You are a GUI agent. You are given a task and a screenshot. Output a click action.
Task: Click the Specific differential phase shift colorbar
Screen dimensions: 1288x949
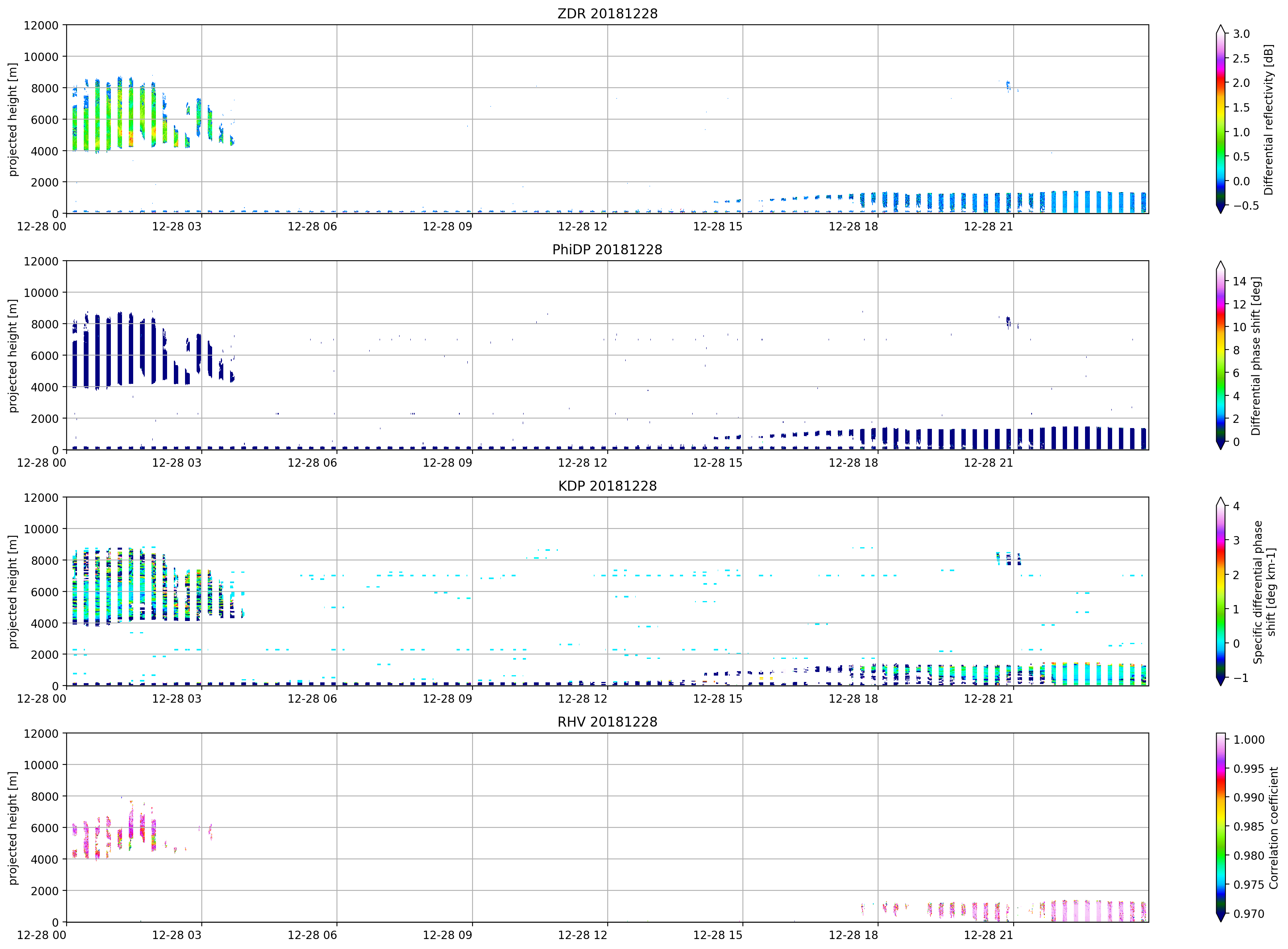(1220, 591)
